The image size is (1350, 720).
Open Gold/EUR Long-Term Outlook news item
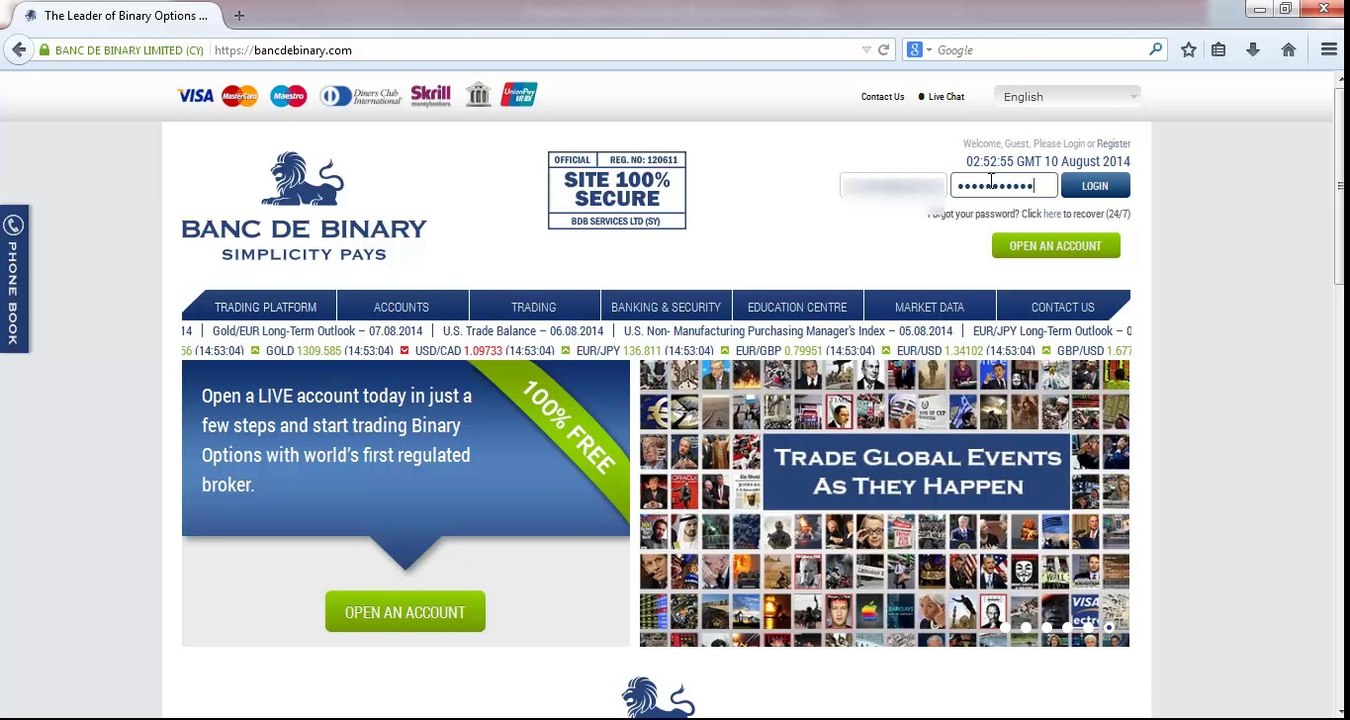coord(318,331)
